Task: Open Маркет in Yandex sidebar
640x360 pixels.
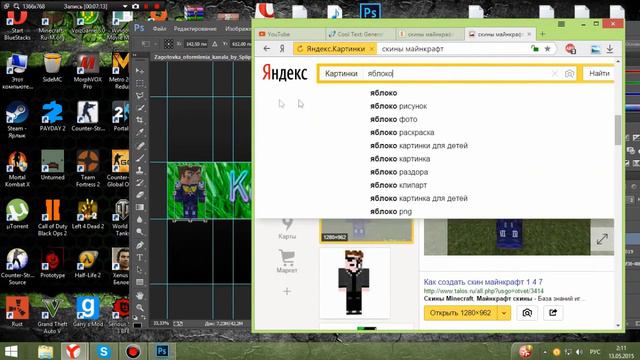Action: tap(287, 261)
